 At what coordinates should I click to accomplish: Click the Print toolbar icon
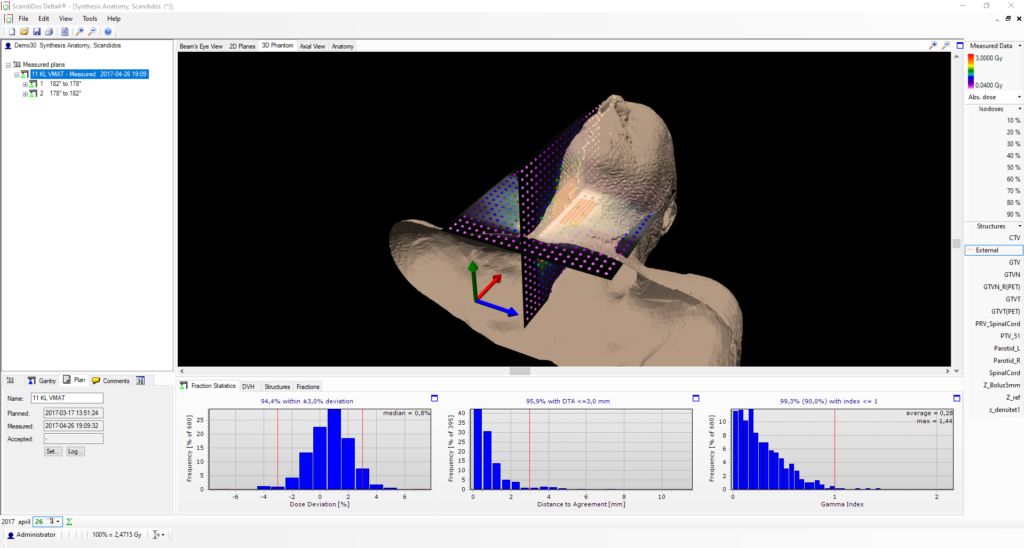click(49, 32)
